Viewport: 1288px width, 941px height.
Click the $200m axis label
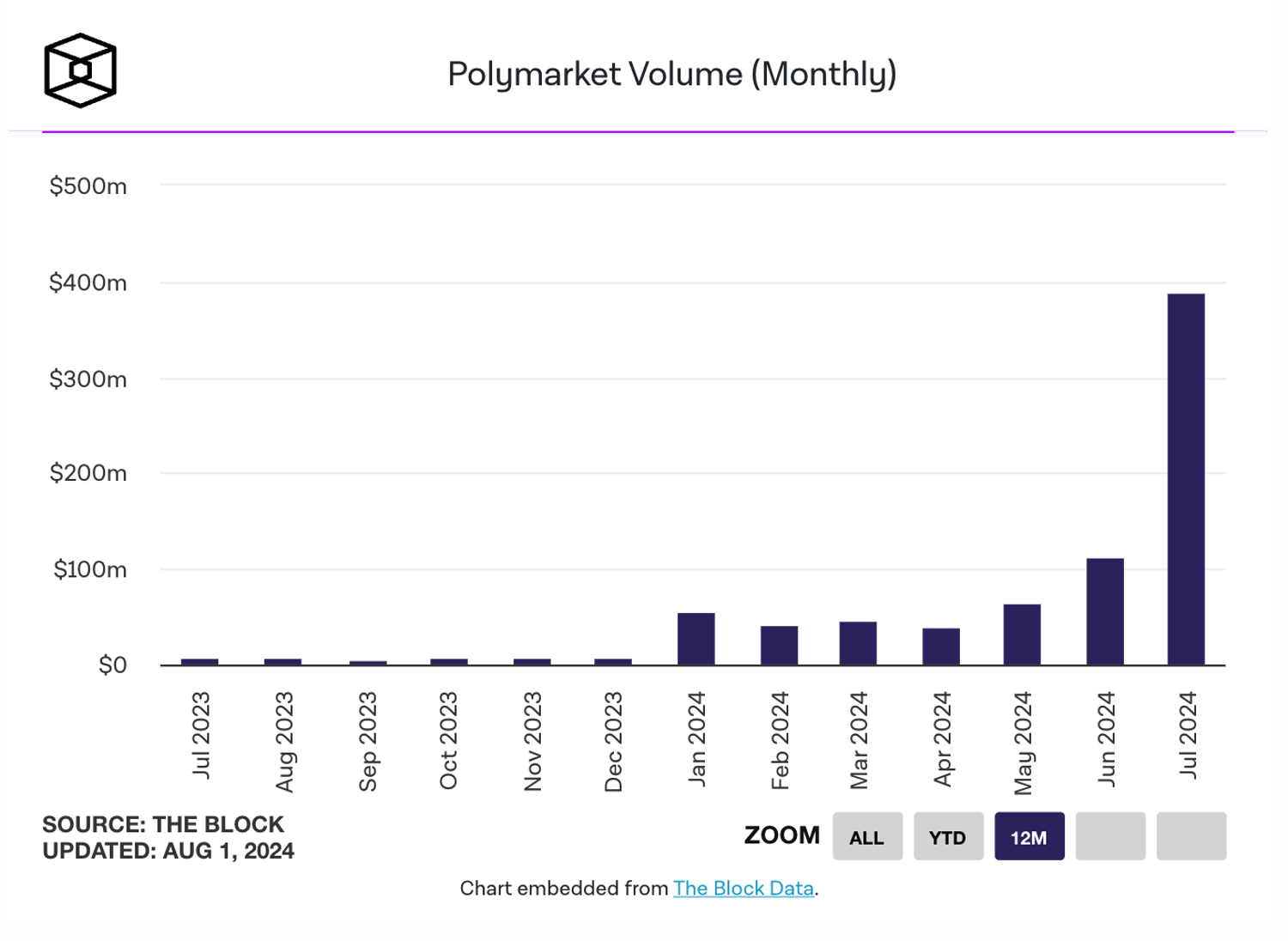point(88,473)
